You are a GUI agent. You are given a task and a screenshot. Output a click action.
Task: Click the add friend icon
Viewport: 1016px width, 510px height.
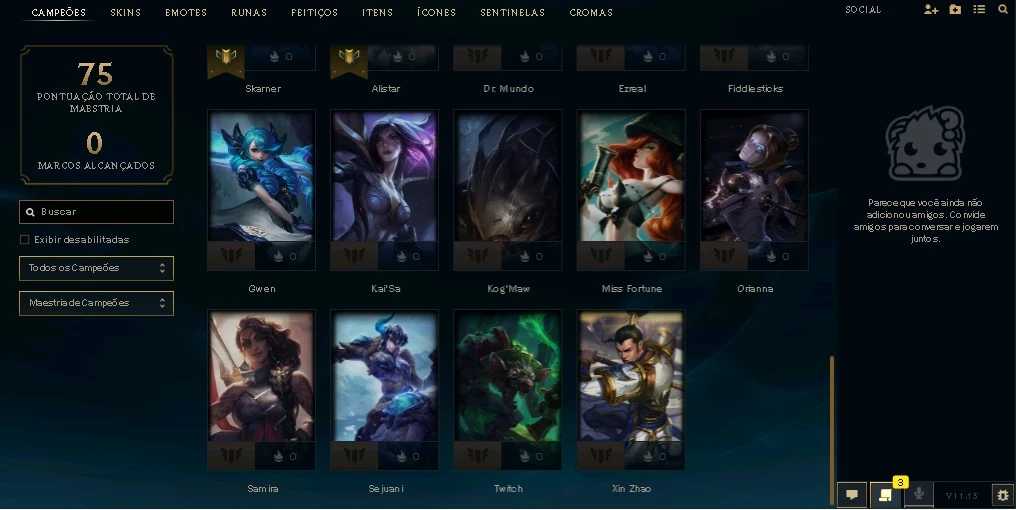931,10
